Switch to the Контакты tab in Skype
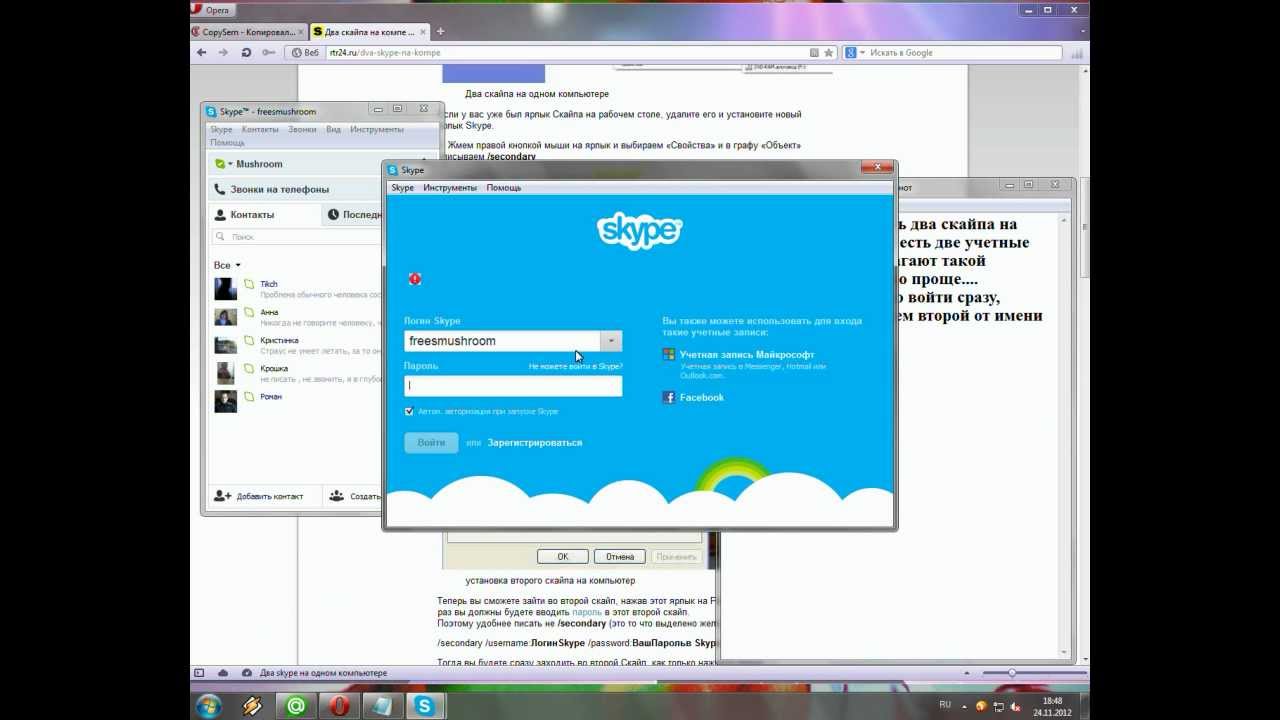1280x720 pixels. (x=265, y=214)
